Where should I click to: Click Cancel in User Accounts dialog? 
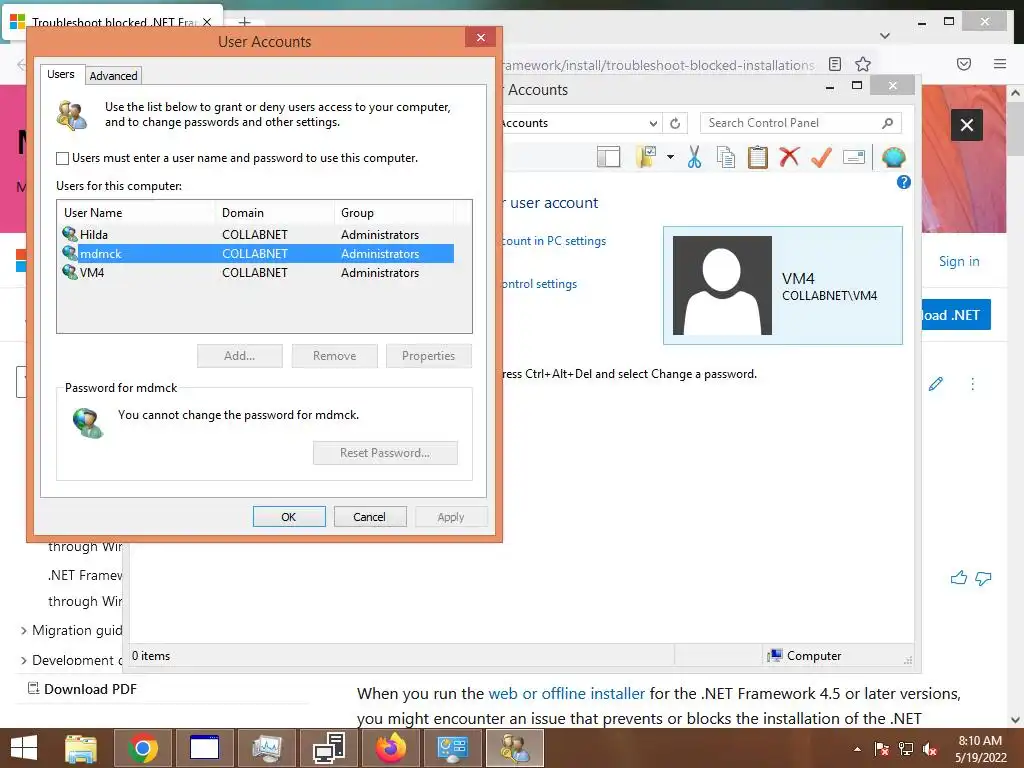370,517
